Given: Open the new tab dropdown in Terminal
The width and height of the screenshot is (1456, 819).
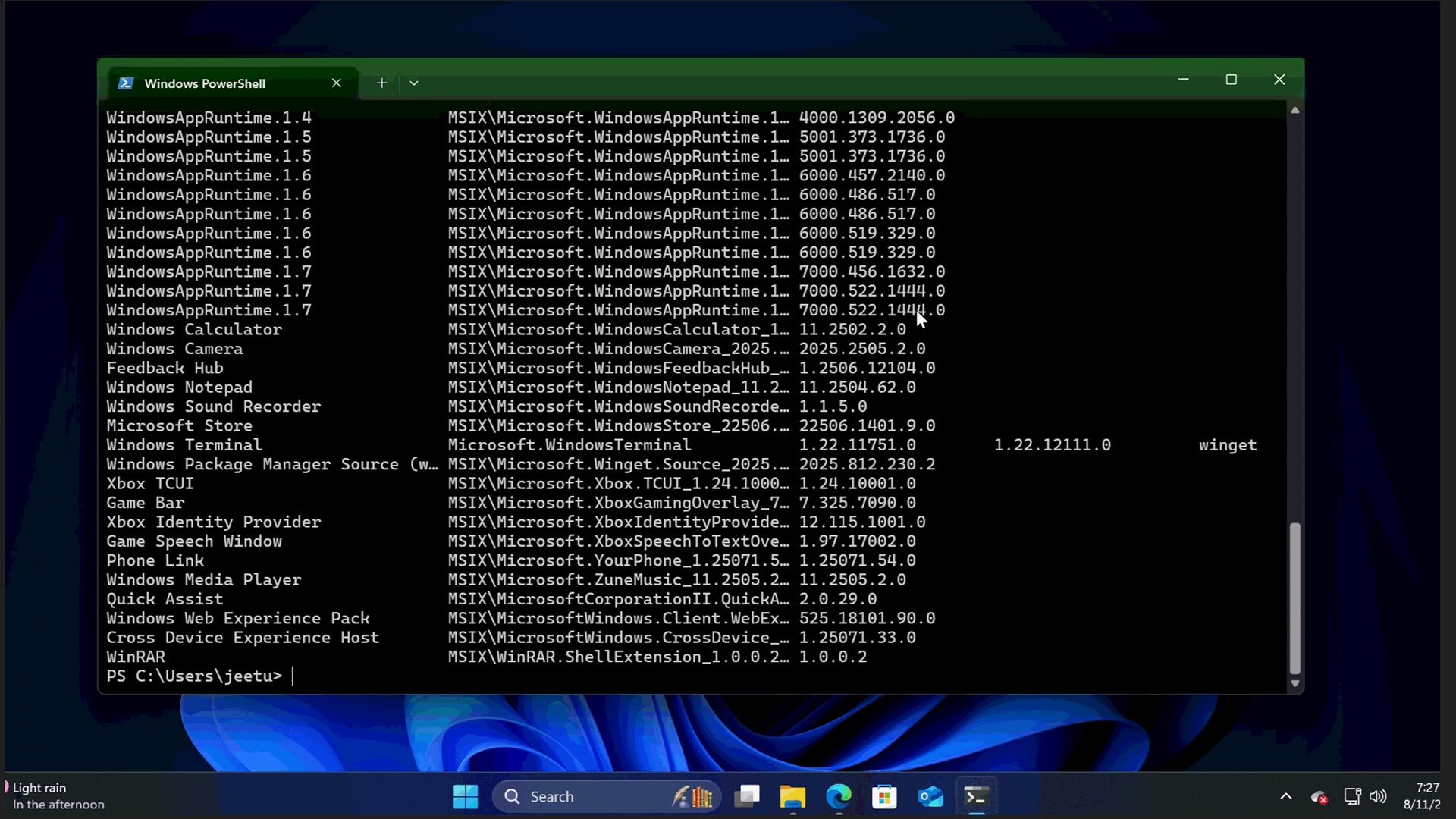Looking at the screenshot, I should (x=413, y=83).
